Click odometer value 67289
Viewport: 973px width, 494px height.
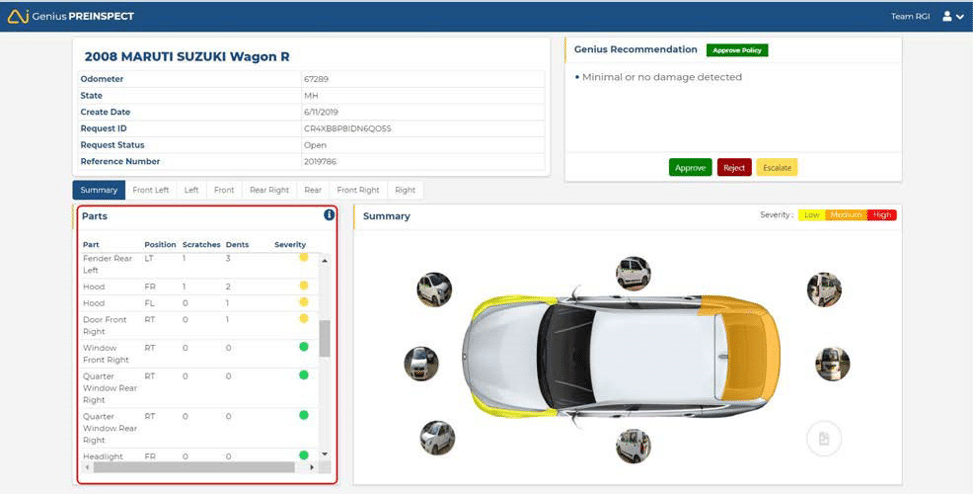[x=315, y=79]
